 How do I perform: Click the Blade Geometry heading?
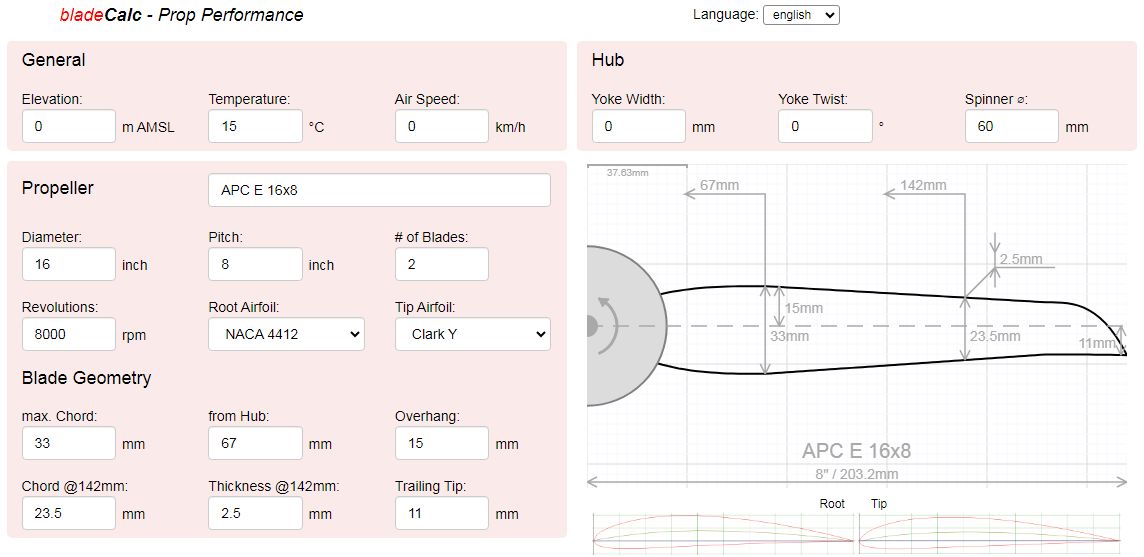click(x=87, y=378)
